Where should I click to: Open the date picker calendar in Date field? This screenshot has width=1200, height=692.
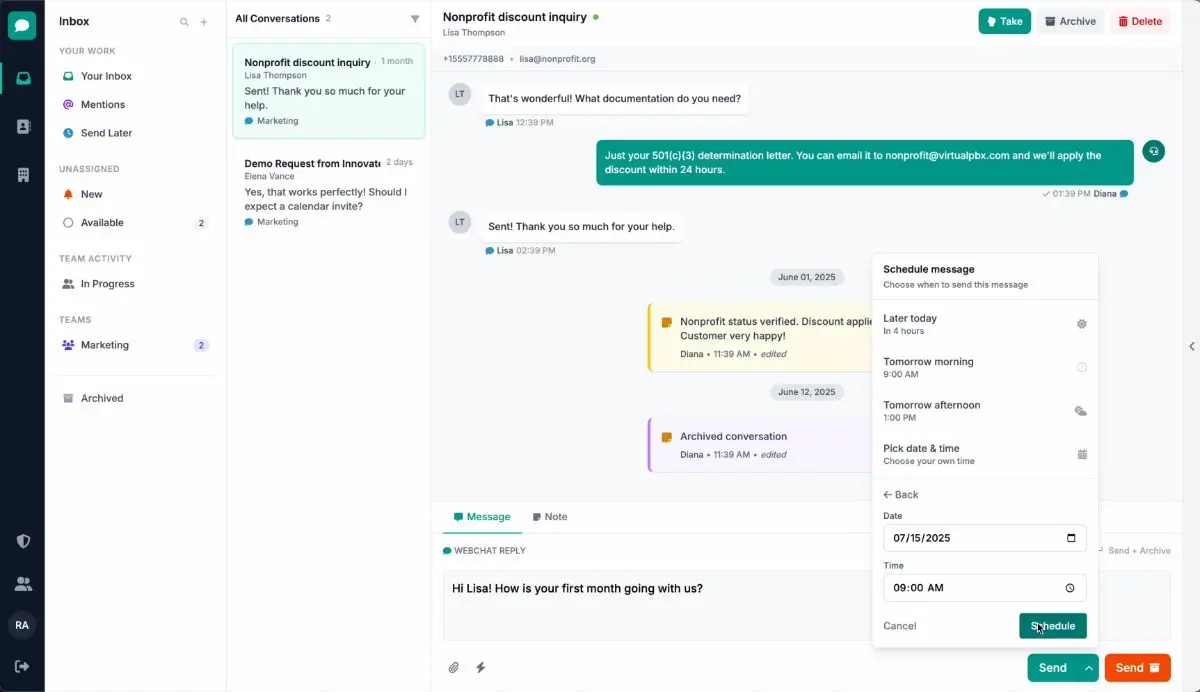tap(1071, 538)
